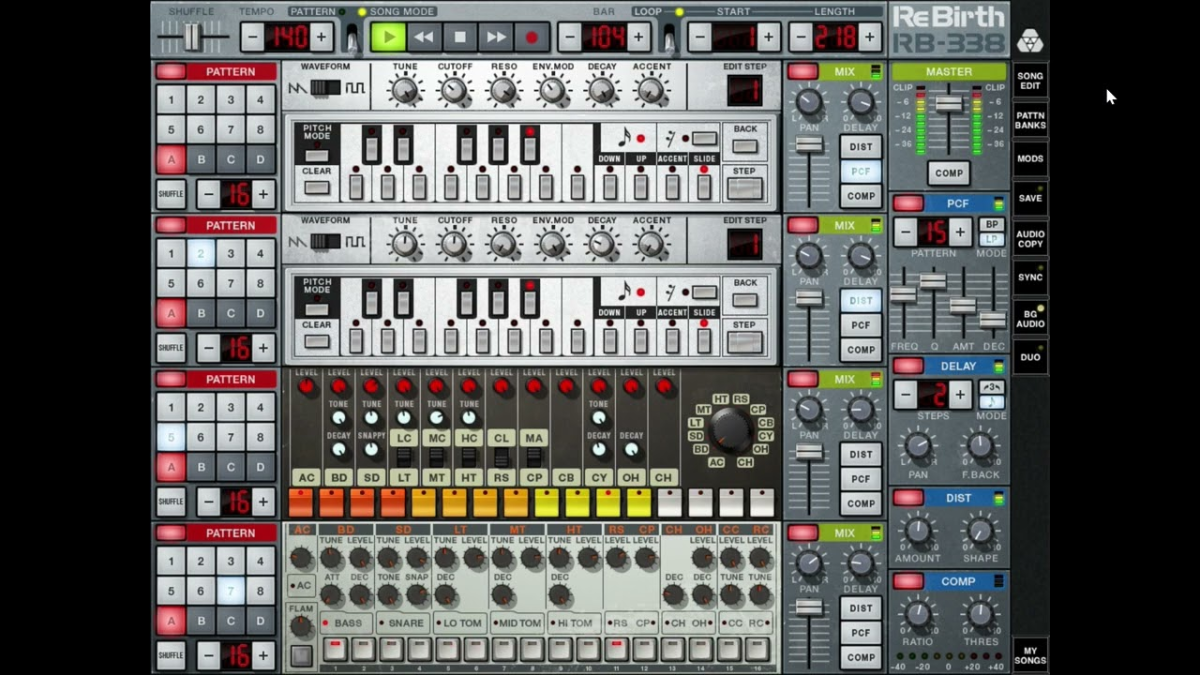Select the Bass instrument on the 909
This screenshot has height=675, width=1200.
click(344, 623)
